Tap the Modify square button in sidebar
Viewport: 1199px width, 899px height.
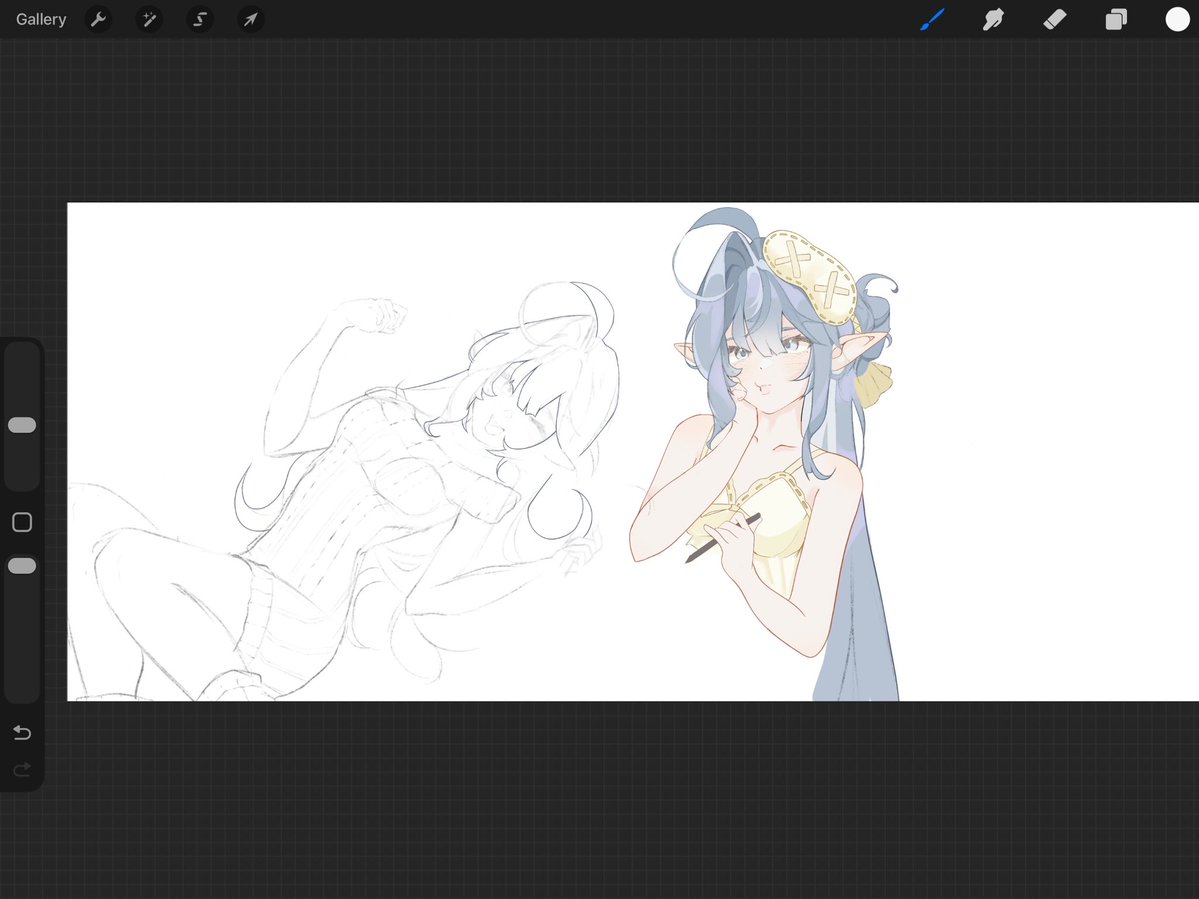[x=22, y=522]
